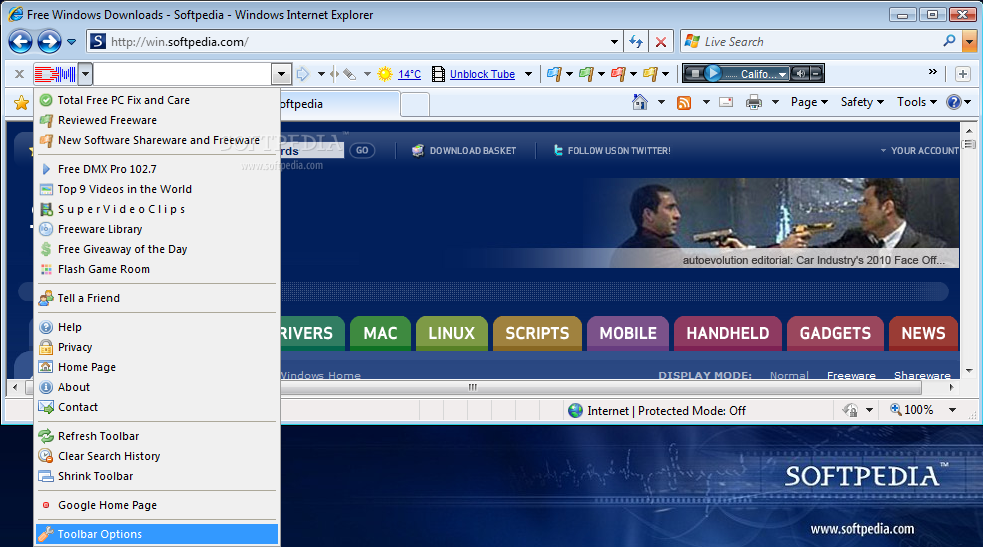
Task: Go back with the browser Back arrow
Action: pyautogui.click(x=20, y=42)
